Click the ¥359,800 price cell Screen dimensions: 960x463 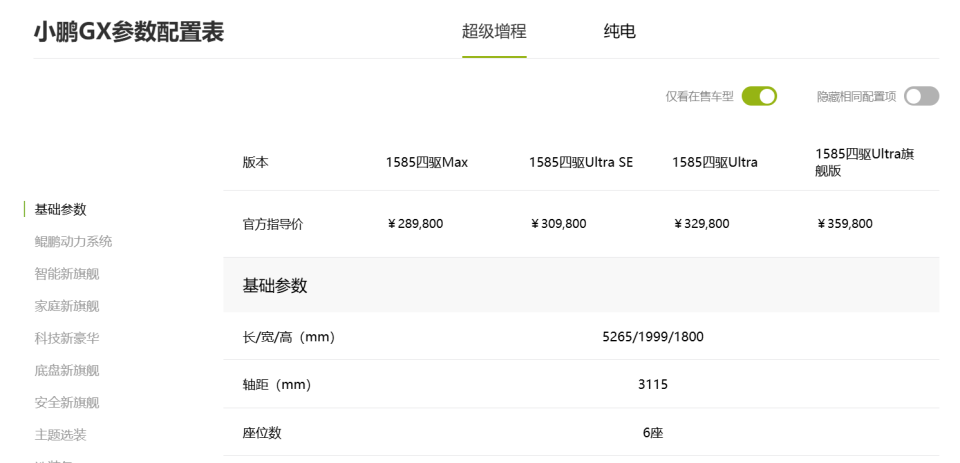pos(845,224)
